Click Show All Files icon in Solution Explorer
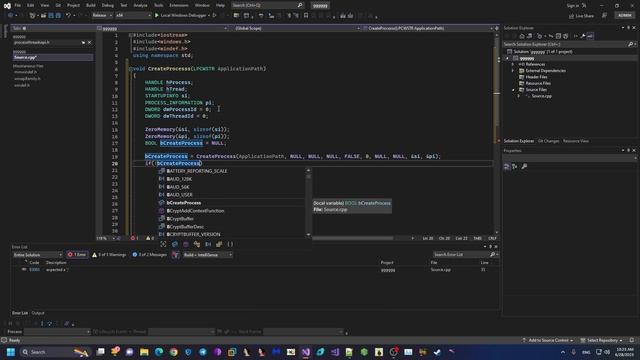The image size is (640, 360). (565, 36)
